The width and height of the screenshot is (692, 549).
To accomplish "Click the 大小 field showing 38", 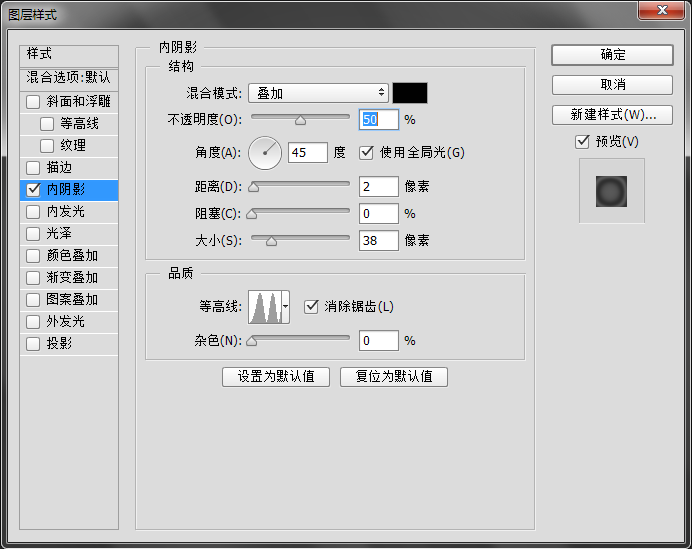I will 379,241.
